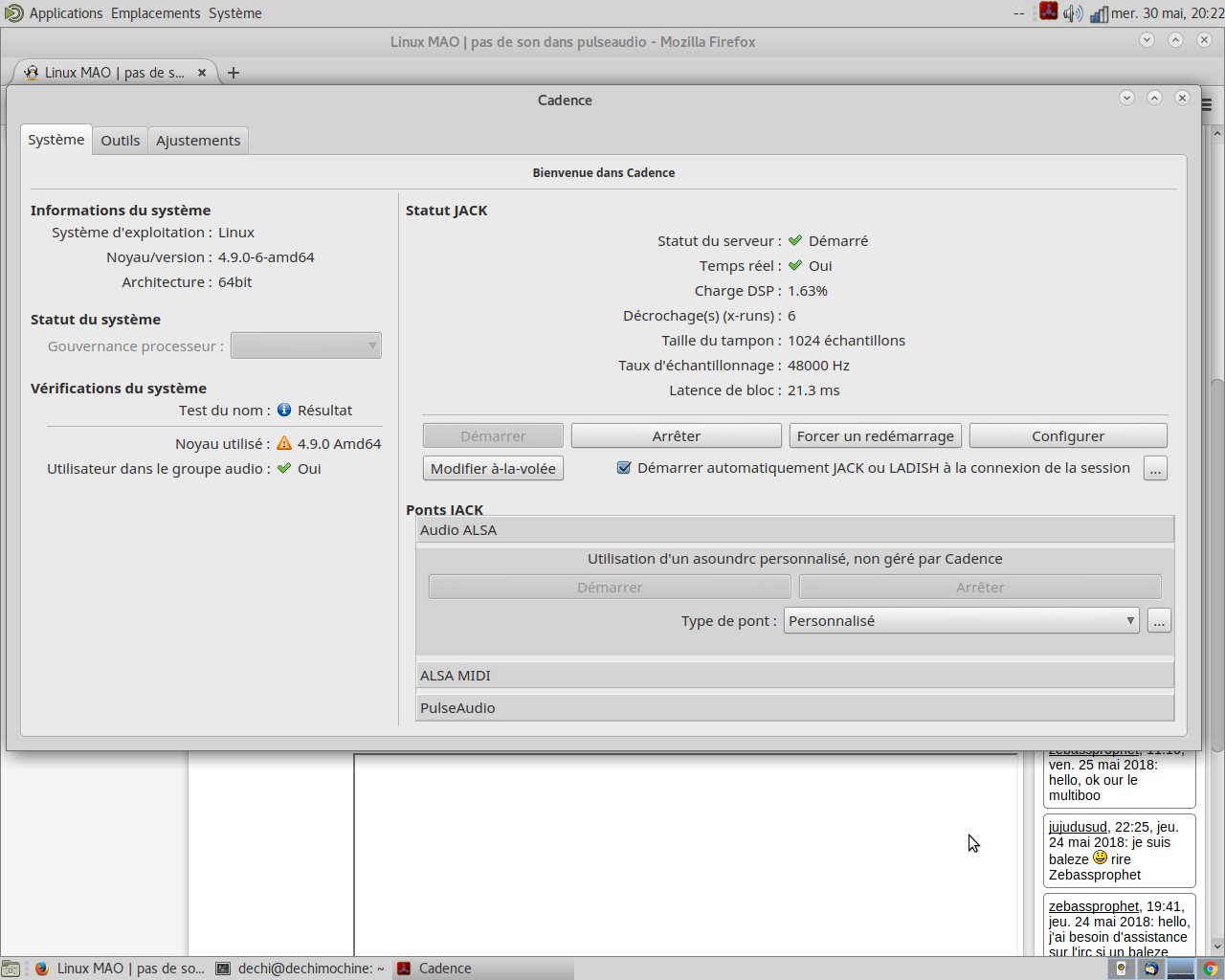The height and width of the screenshot is (980, 1225).
Task: Minimize the Cadence window
Action: coord(1126,98)
